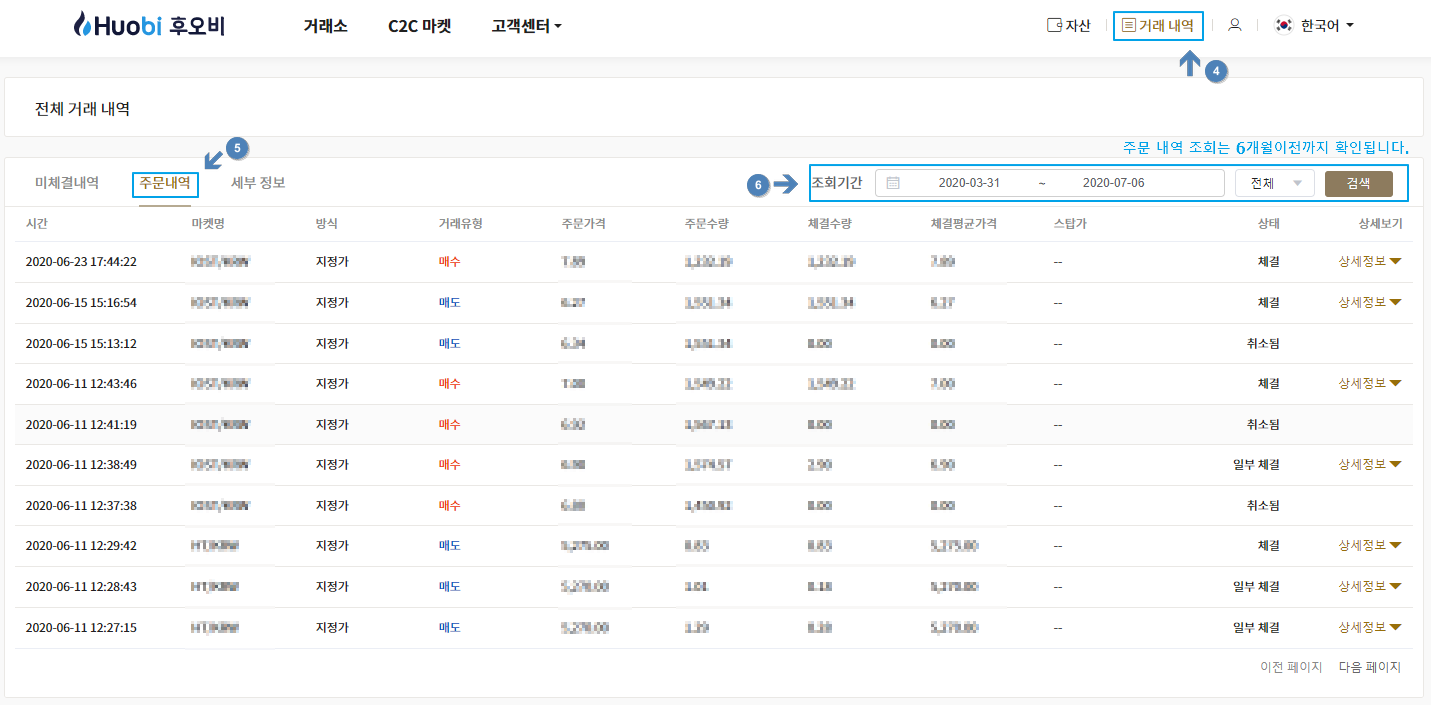This screenshot has height=705, width=1431.
Task: Open the 거래소 exchange menu
Action: pyautogui.click(x=326, y=26)
